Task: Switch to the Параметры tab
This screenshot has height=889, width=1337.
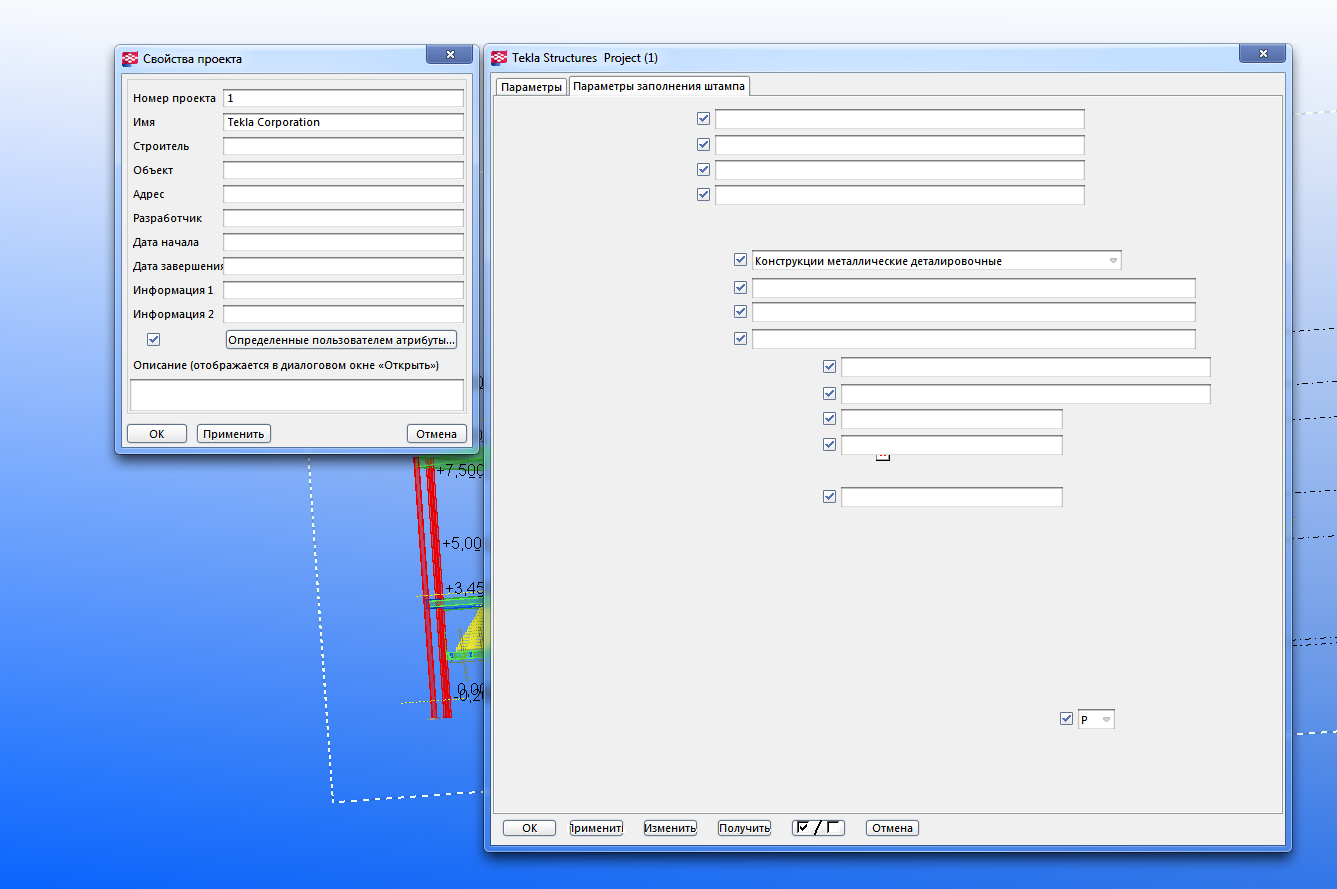Action: [x=531, y=87]
